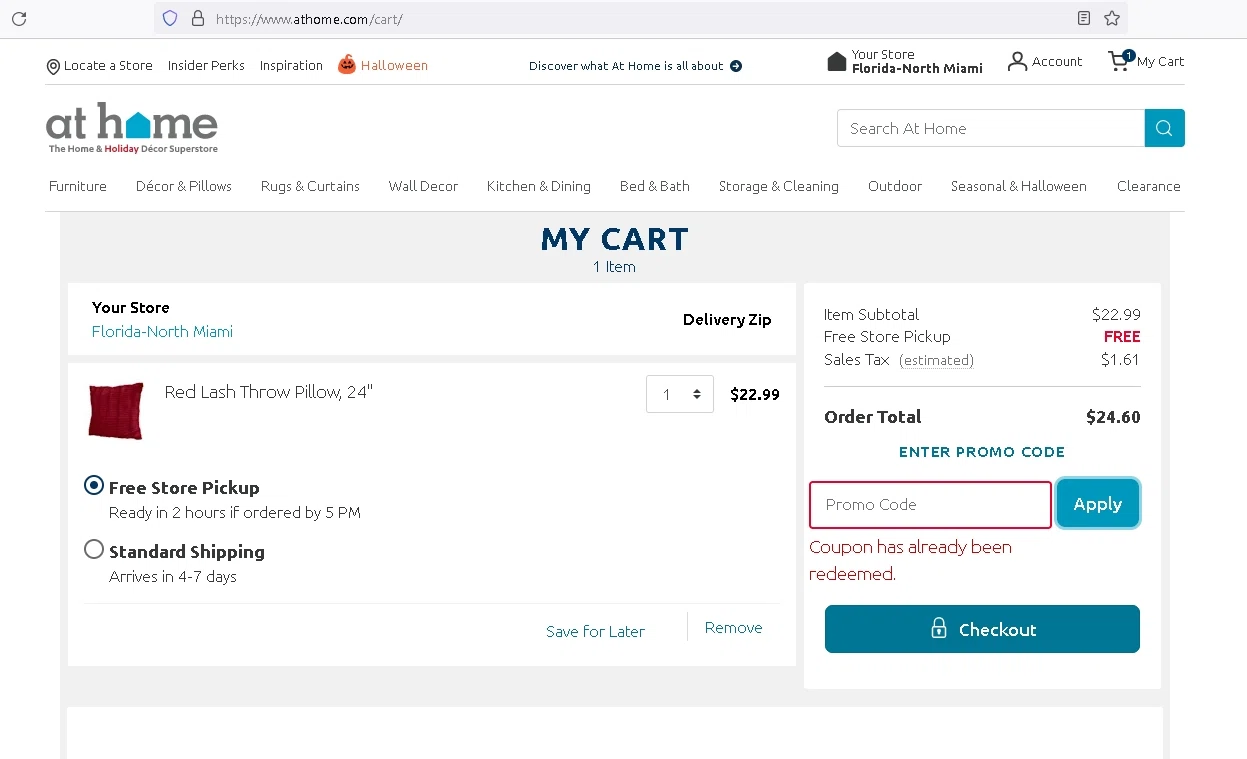The width and height of the screenshot is (1247, 759).
Task: Select Free Store Pickup option
Action: (x=94, y=486)
